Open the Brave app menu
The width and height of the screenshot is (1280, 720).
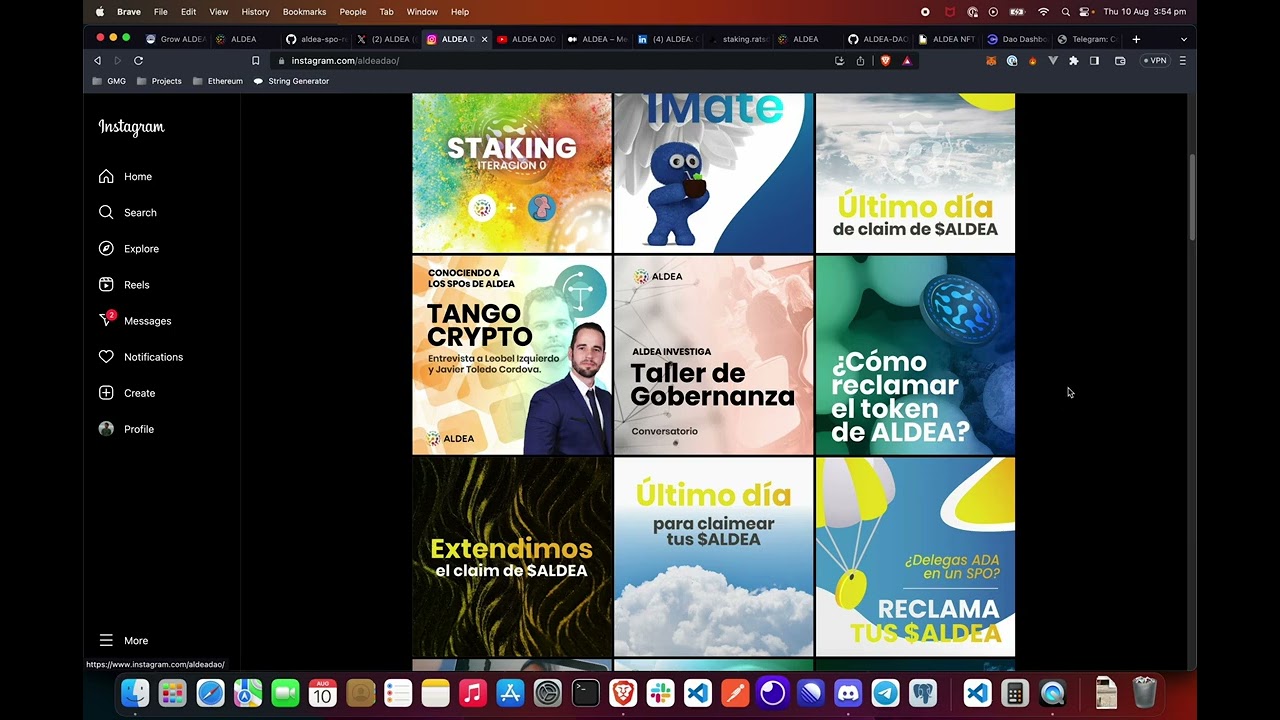(128, 12)
